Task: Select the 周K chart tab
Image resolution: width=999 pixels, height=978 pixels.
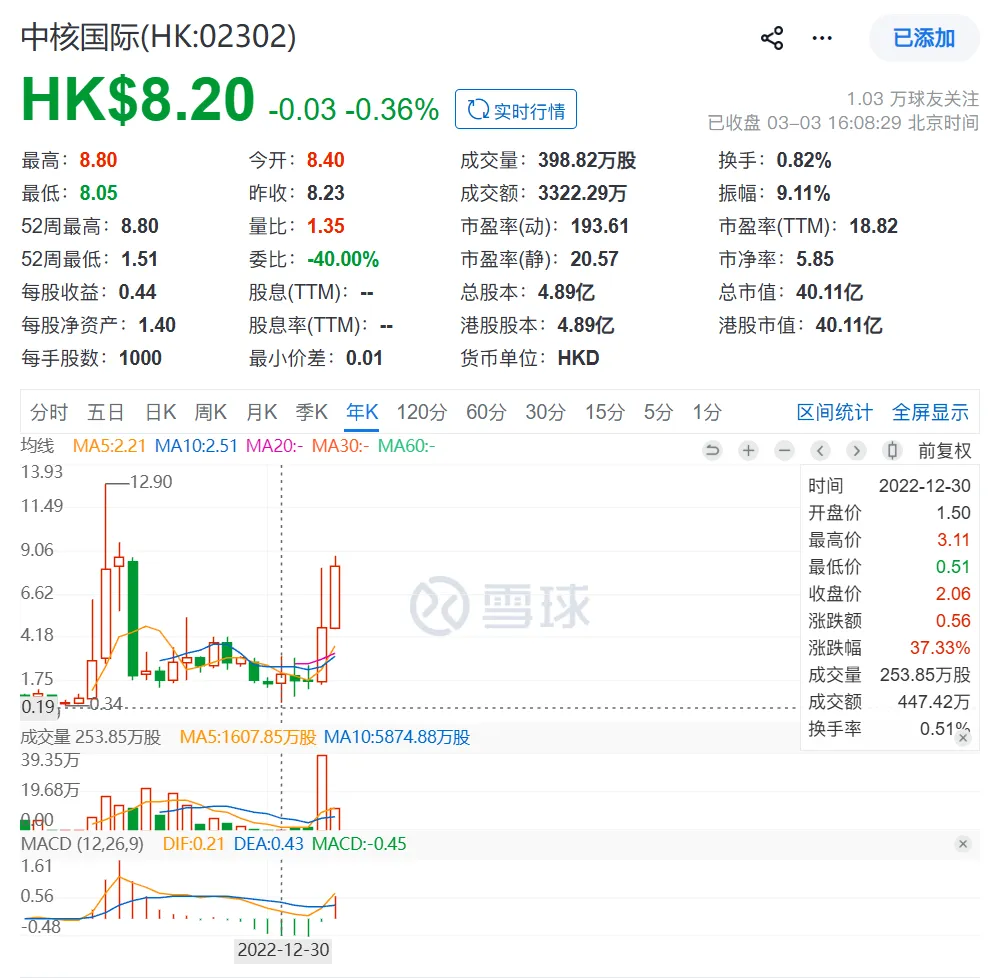Action: [x=211, y=412]
